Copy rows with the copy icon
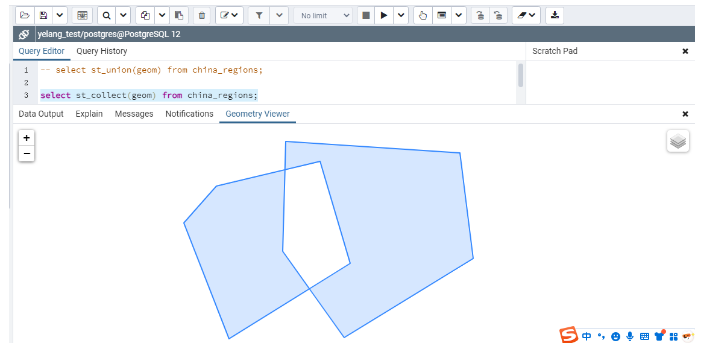Viewport: 704px width, 361px height. (x=145, y=15)
